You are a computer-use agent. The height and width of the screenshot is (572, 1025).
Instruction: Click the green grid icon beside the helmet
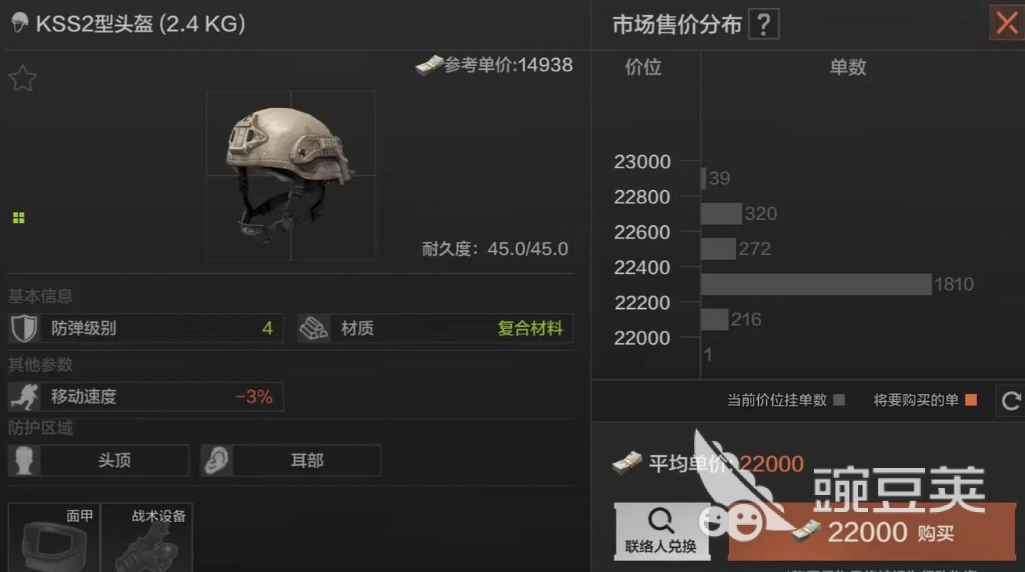coord(18,218)
